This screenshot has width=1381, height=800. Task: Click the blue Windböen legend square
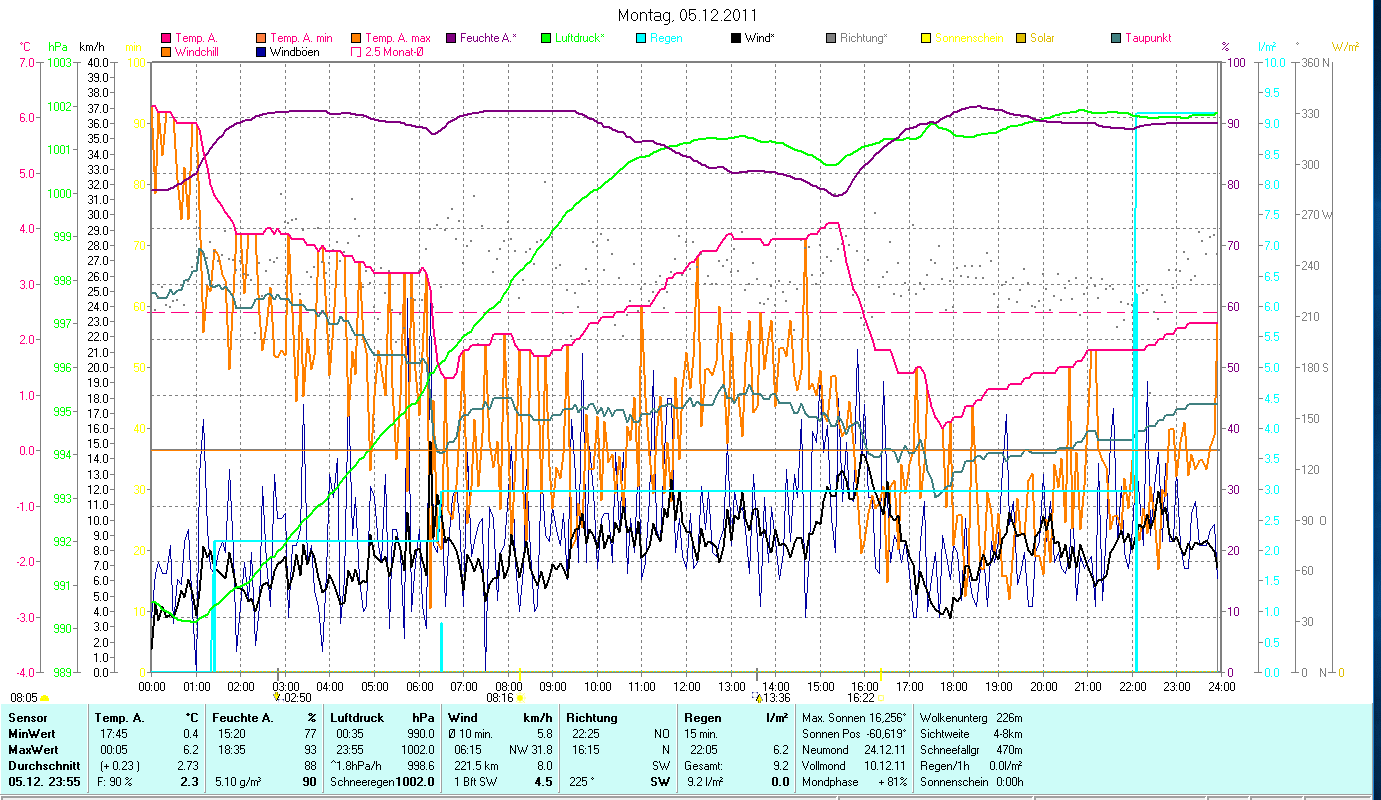[x=261, y=52]
